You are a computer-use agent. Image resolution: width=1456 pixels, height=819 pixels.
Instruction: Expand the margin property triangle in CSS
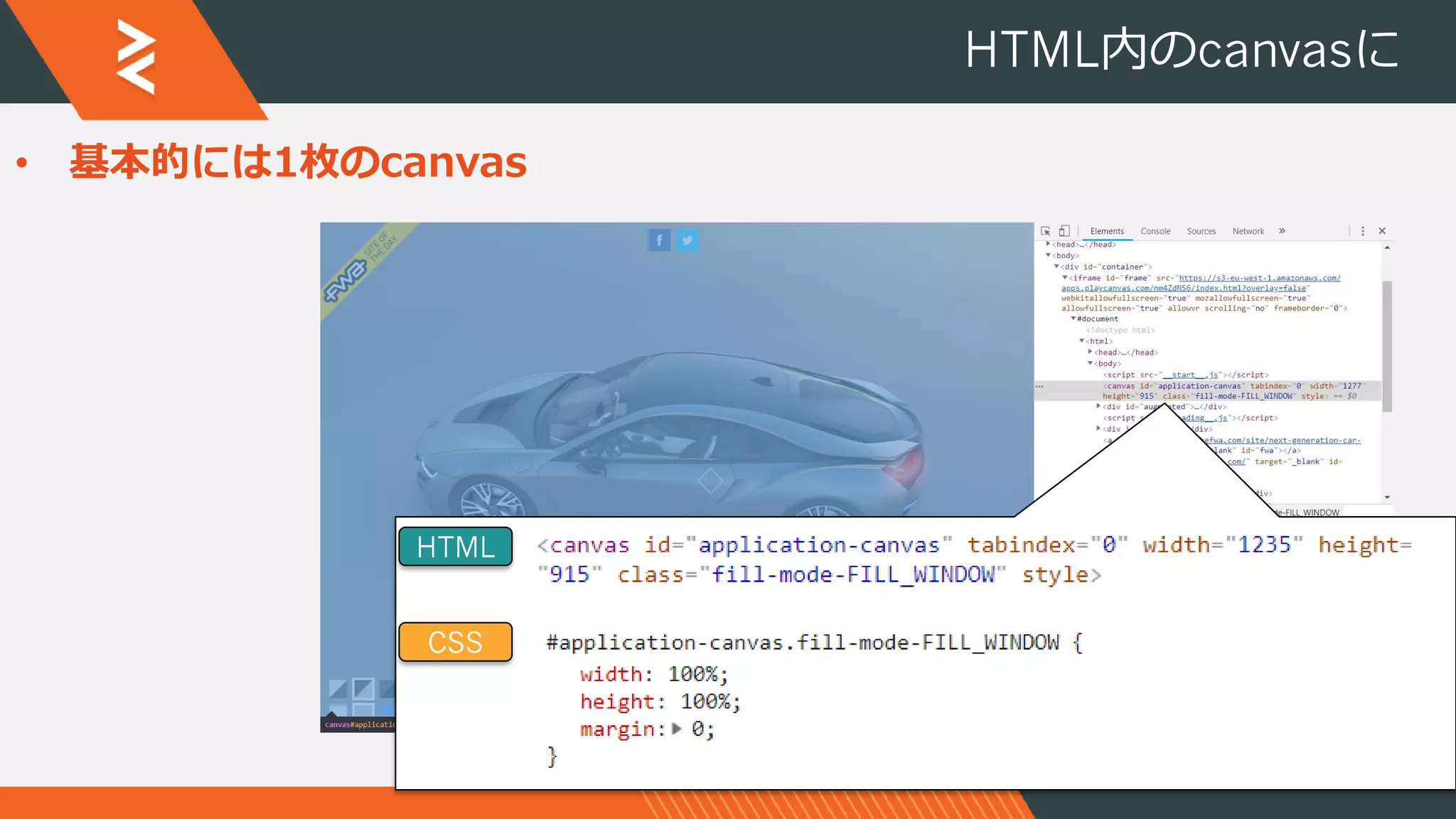click(676, 729)
